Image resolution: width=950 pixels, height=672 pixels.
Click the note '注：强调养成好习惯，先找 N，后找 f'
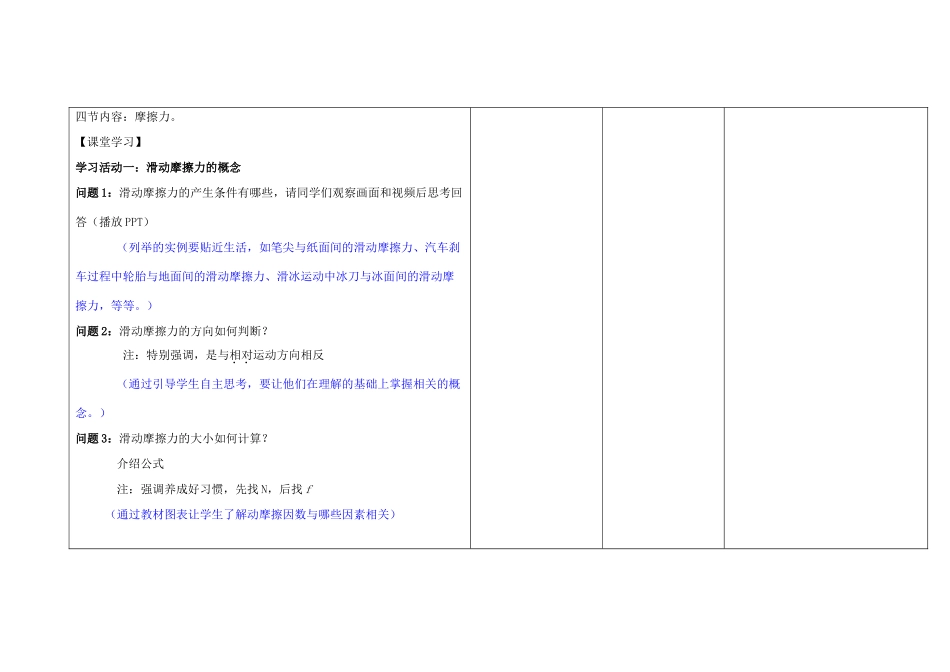(215, 489)
